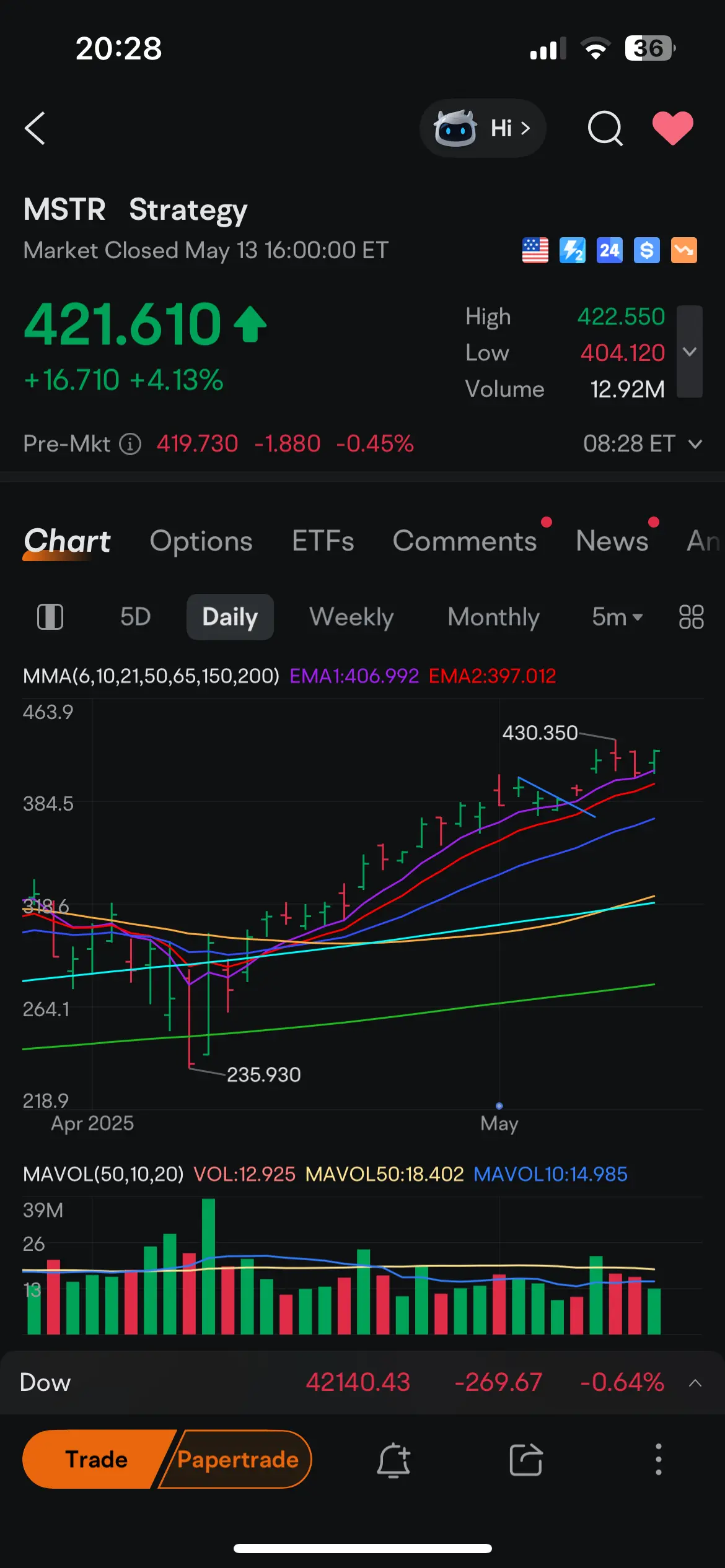
Task: Tap the MAVOL(50,10,20) indicator label
Action: [103, 1174]
